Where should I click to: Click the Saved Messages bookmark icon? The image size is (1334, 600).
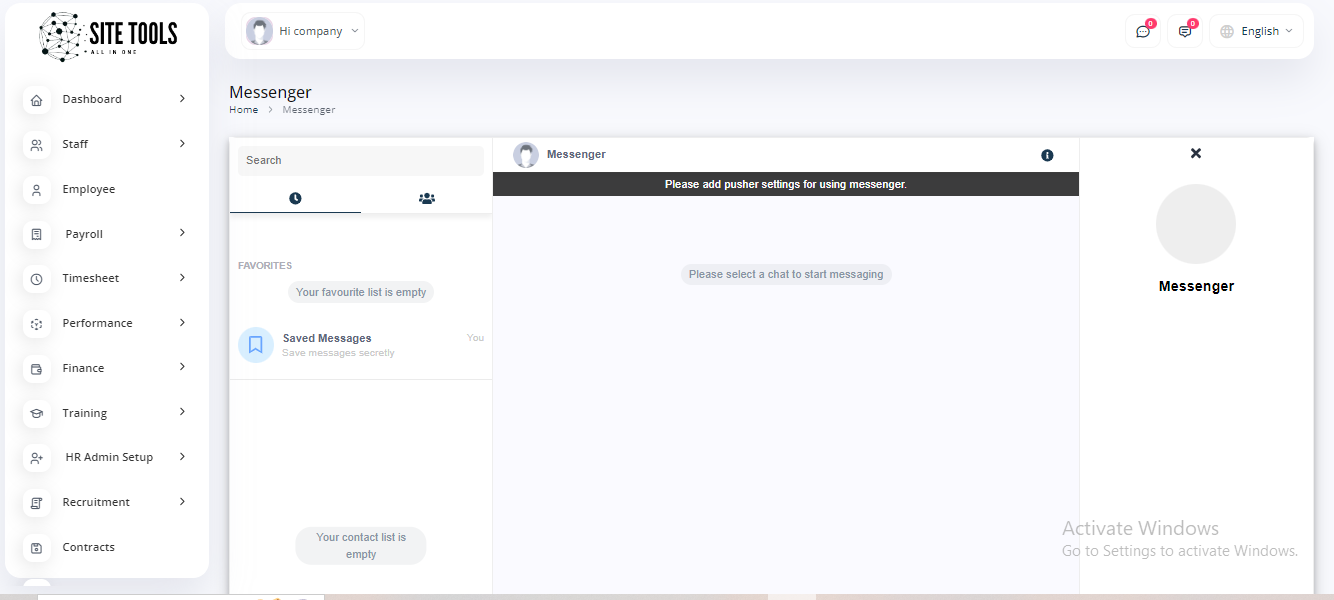point(256,345)
